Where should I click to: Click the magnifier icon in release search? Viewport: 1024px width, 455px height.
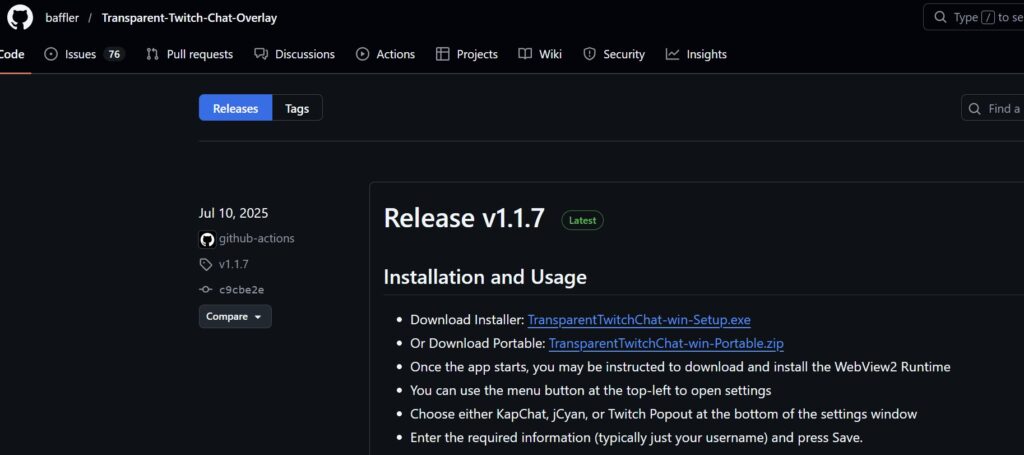click(974, 108)
